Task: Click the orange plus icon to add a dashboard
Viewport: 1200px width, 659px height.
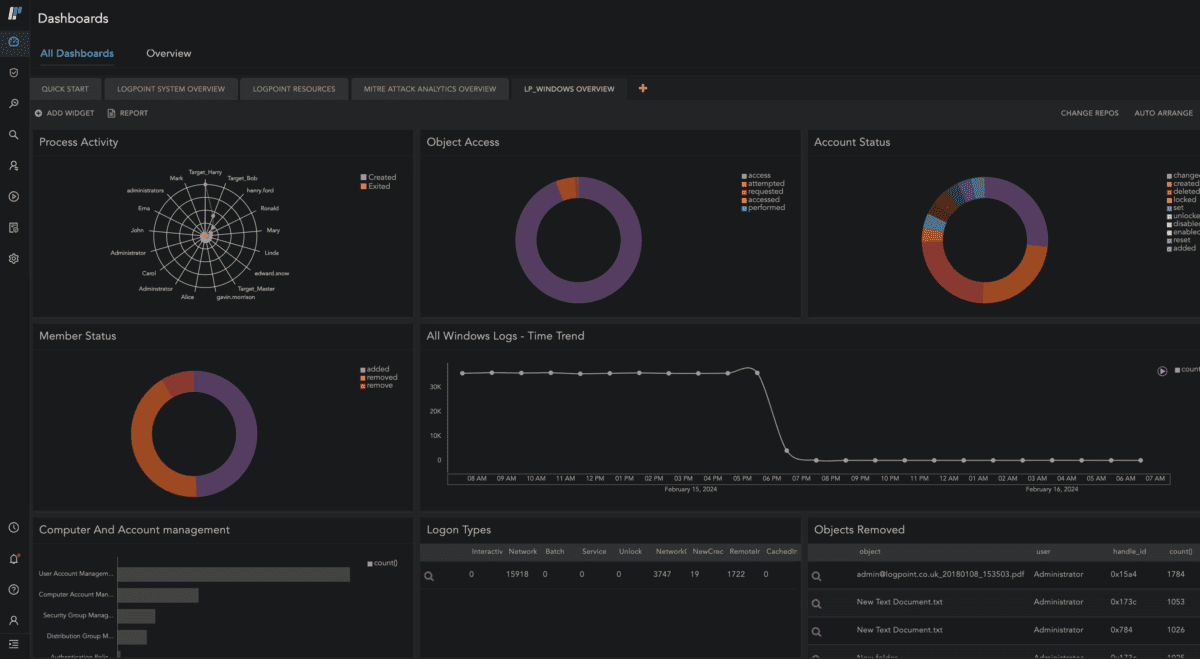Action: click(642, 88)
